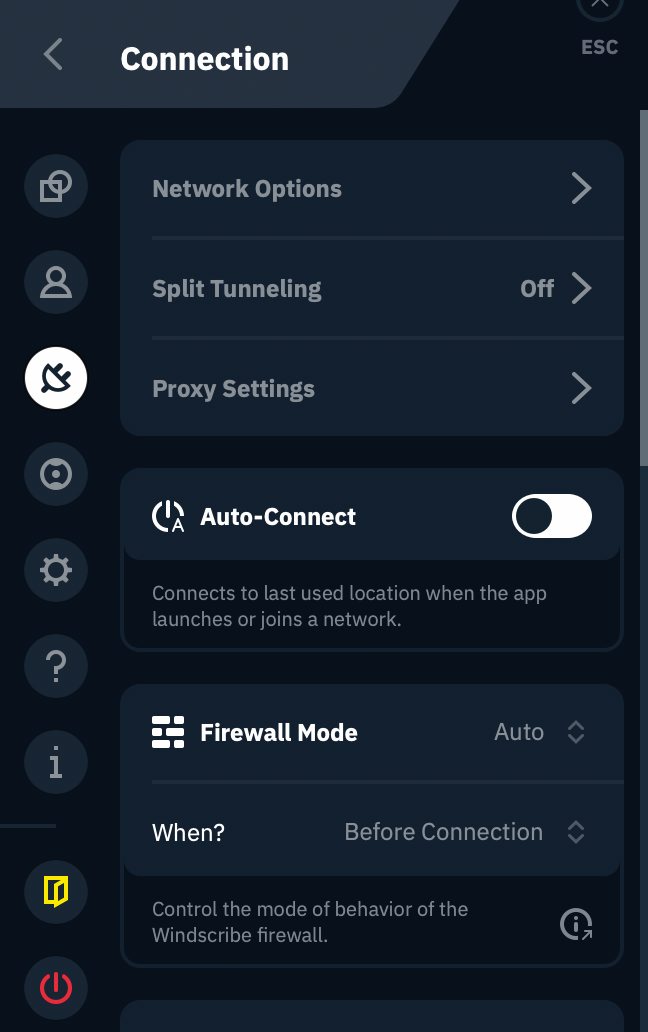Open the When? Before Connection dropdown
The height and width of the screenshot is (1032, 648).
pyautogui.click(x=465, y=832)
